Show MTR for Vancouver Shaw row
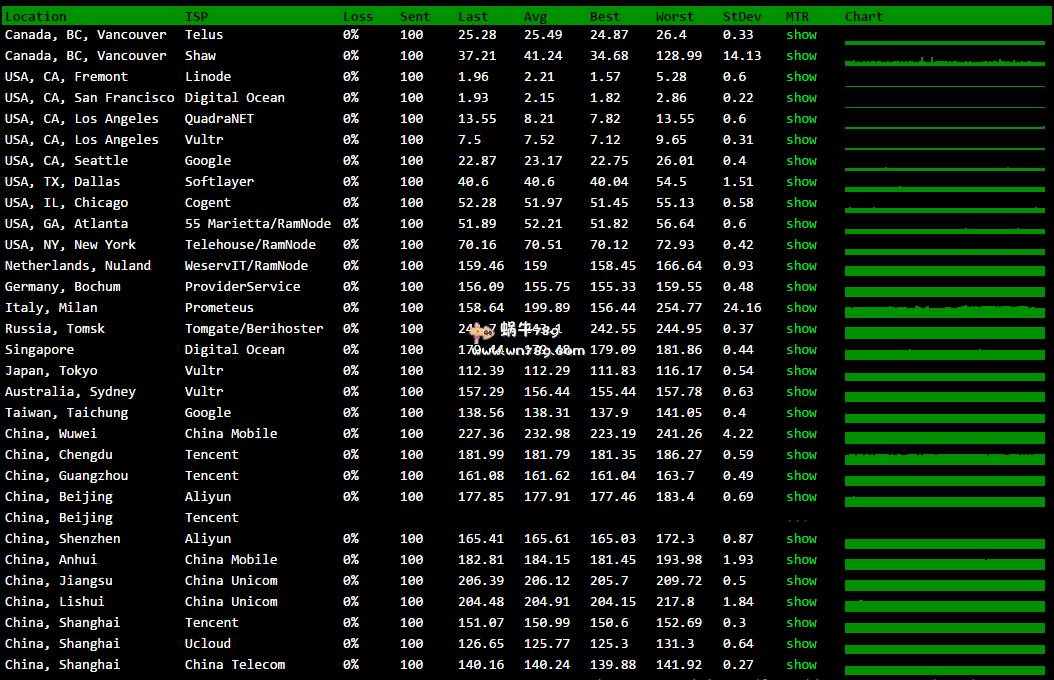Screen dimensions: 1054x680 (801, 56)
